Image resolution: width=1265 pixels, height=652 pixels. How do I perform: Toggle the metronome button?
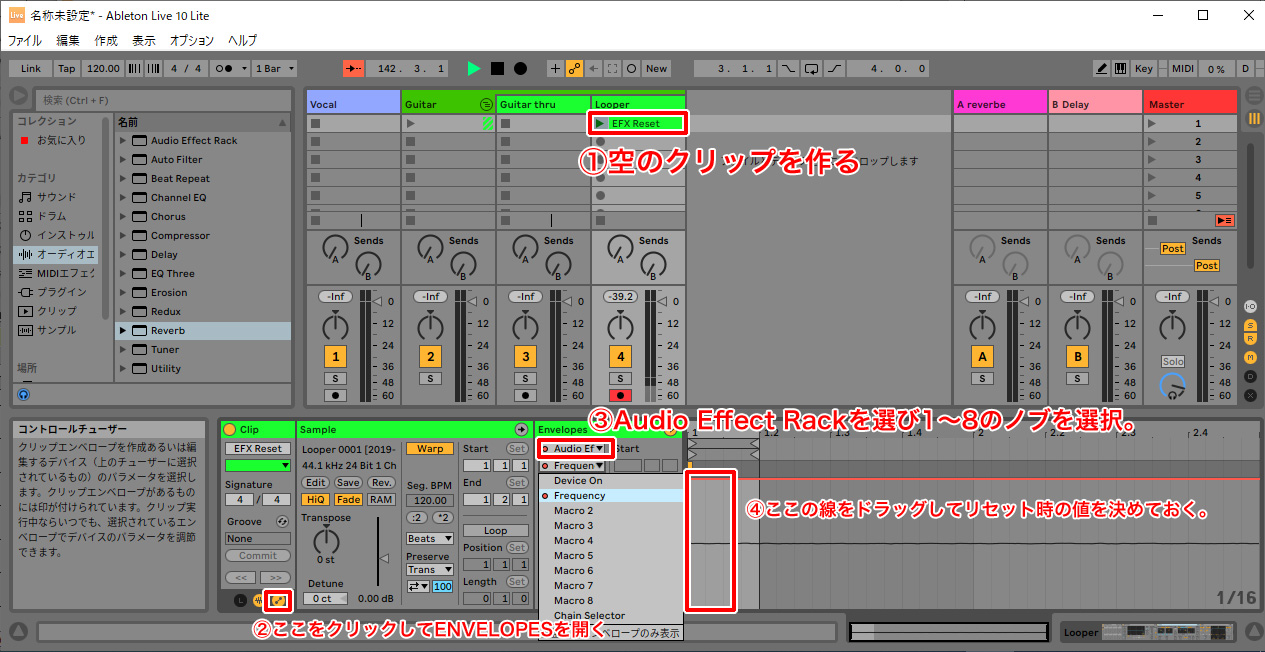[x=223, y=69]
